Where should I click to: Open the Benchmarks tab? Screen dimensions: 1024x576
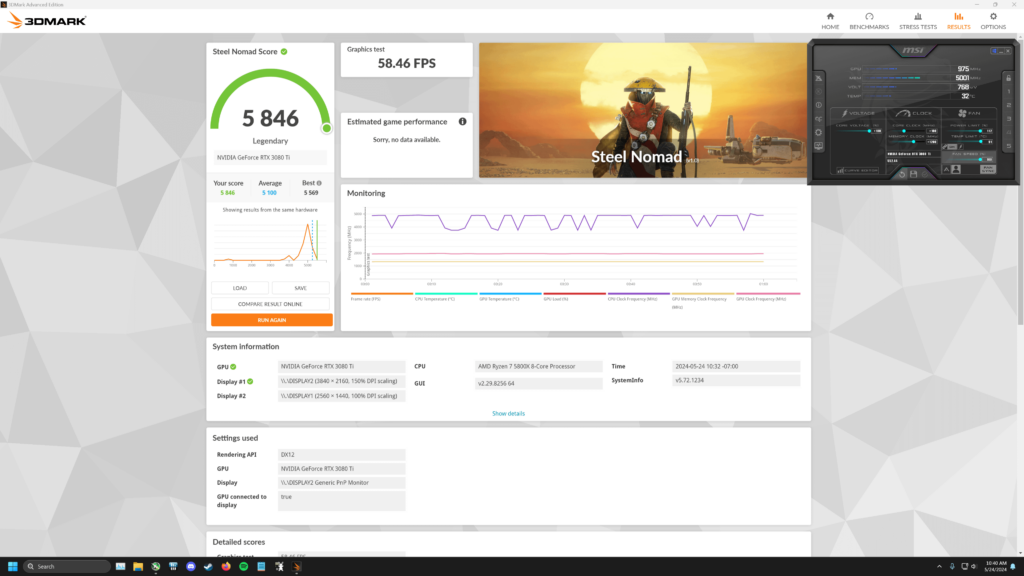pos(869,21)
